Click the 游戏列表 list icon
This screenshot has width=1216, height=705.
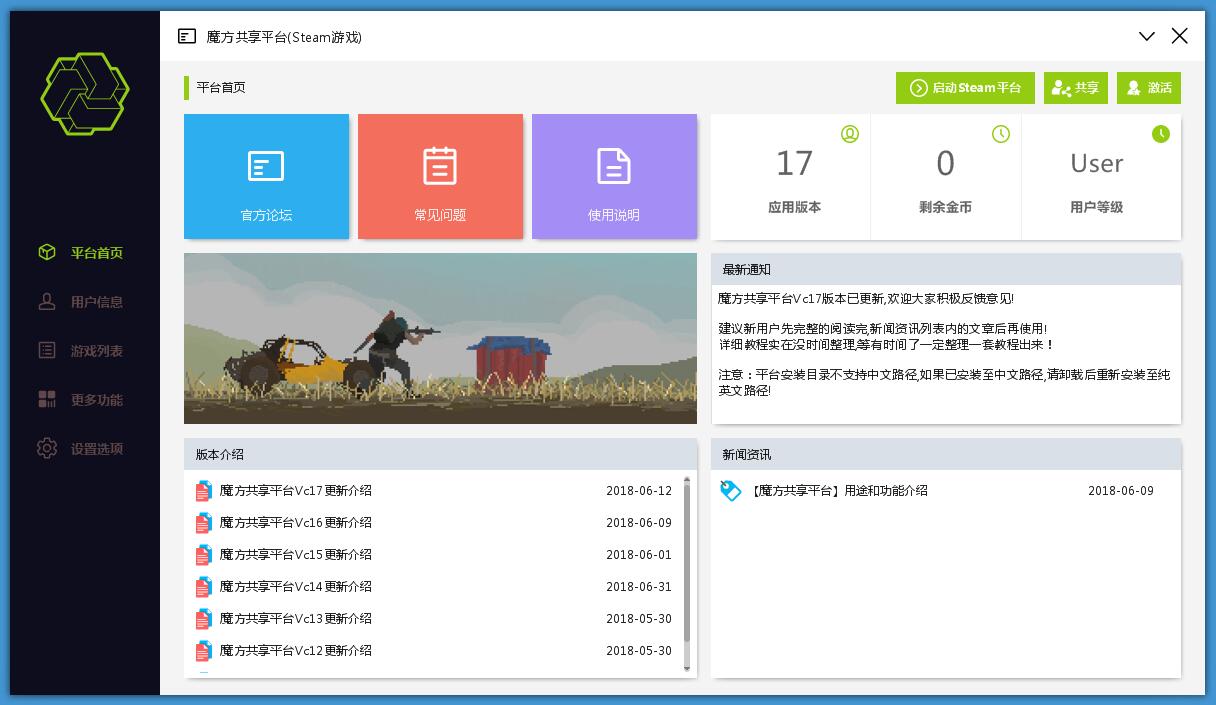[47, 351]
